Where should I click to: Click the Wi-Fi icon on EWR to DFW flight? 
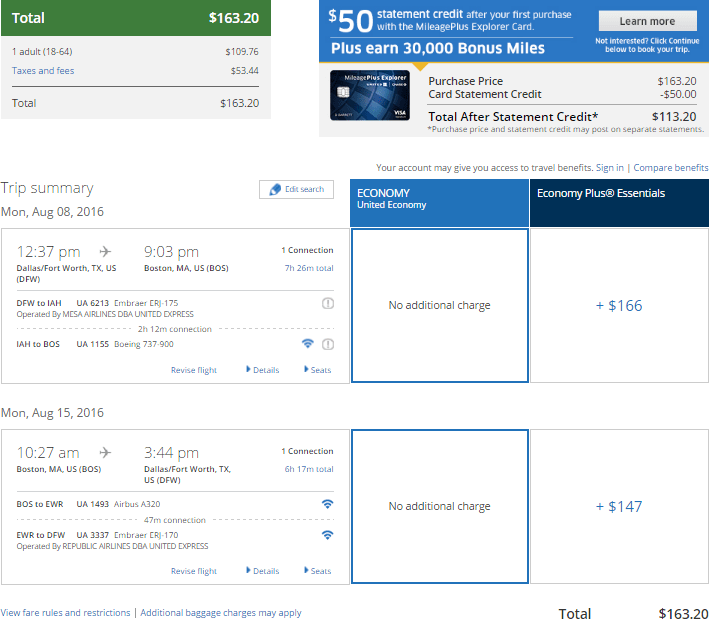(x=327, y=535)
